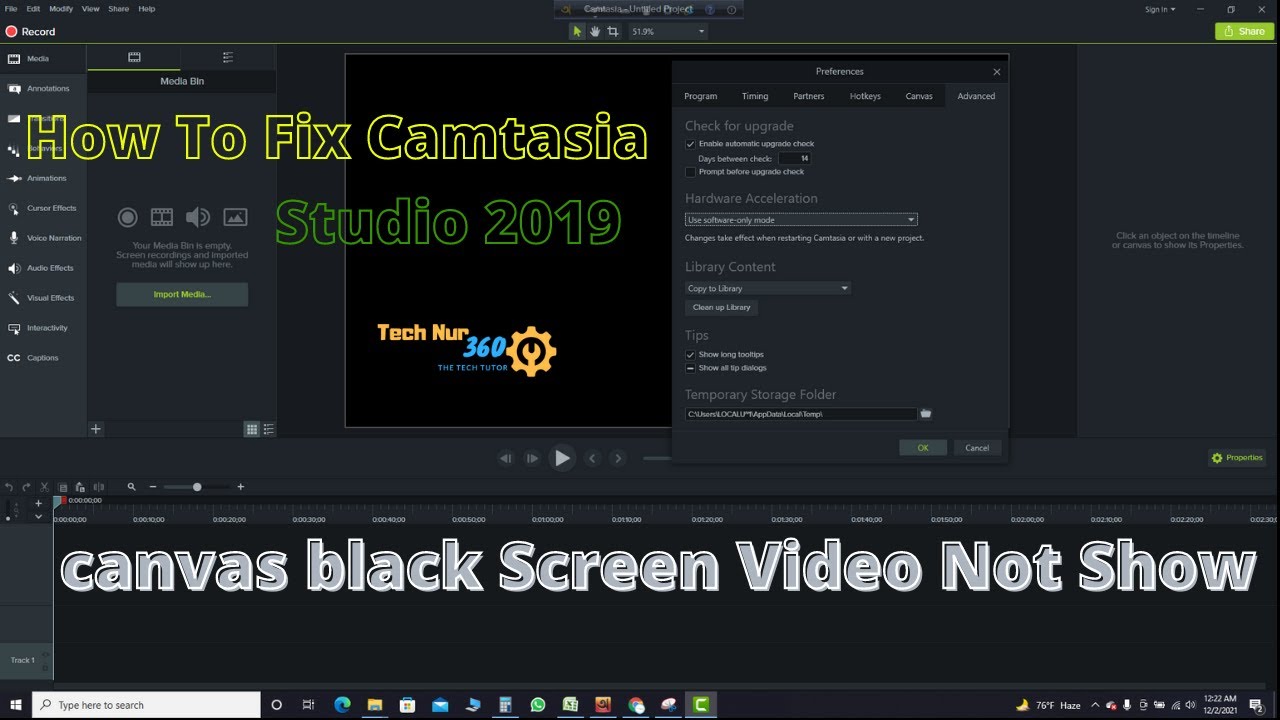Open the Interactivity panel

(x=43, y=328)
